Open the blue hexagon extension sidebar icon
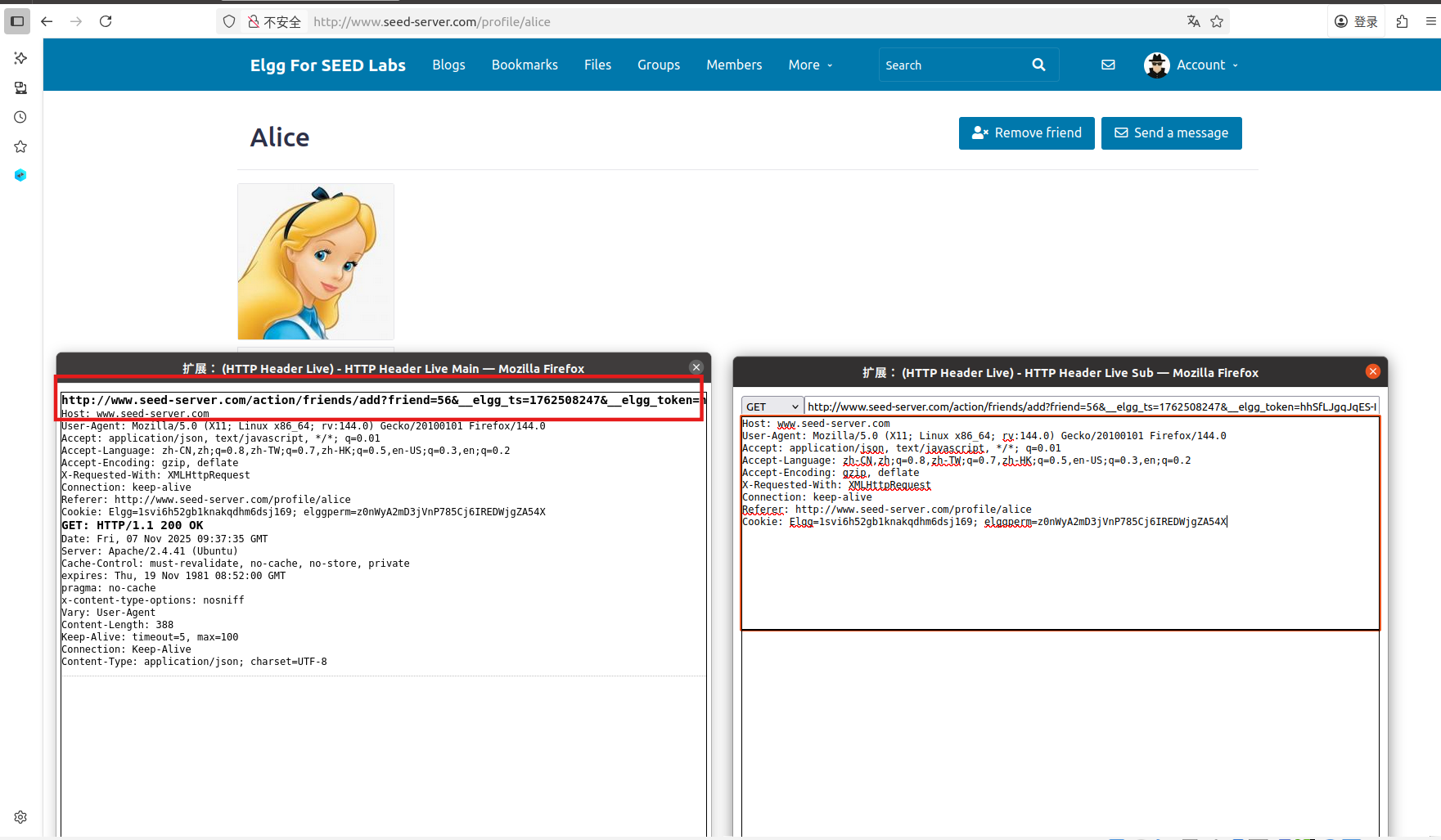Screen dimensions: 1441x840 coord(20,175)
